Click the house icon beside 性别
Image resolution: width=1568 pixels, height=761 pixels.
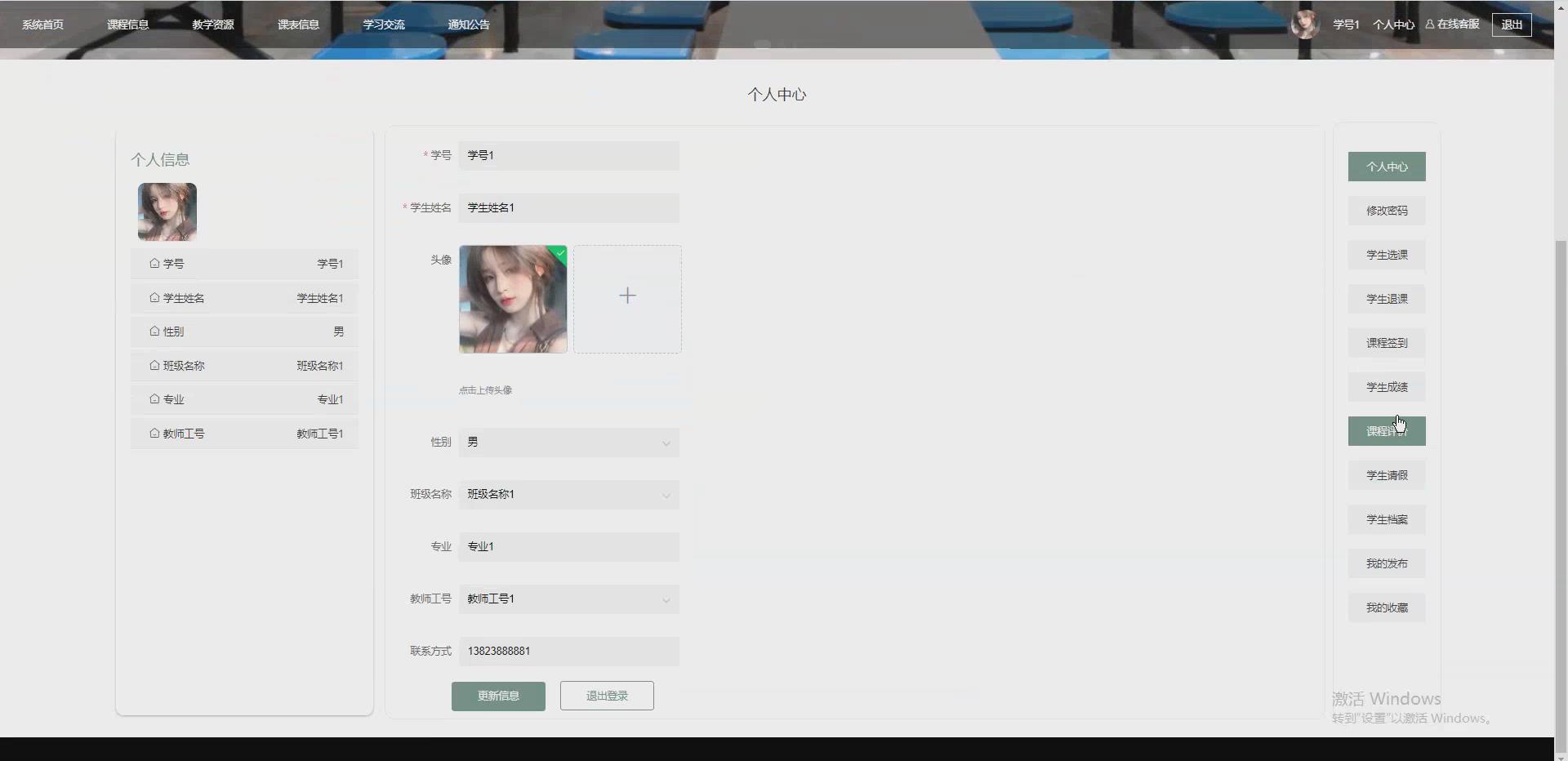pyautogui.click(x=154, y=331)
